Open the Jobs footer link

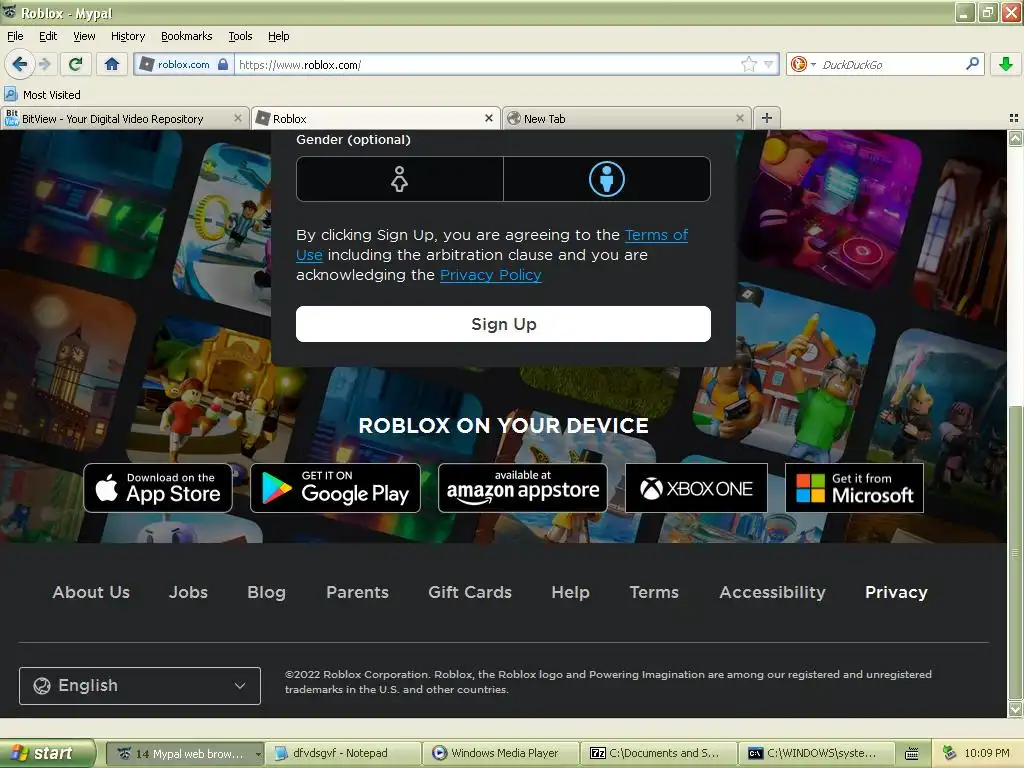[188, 592]
